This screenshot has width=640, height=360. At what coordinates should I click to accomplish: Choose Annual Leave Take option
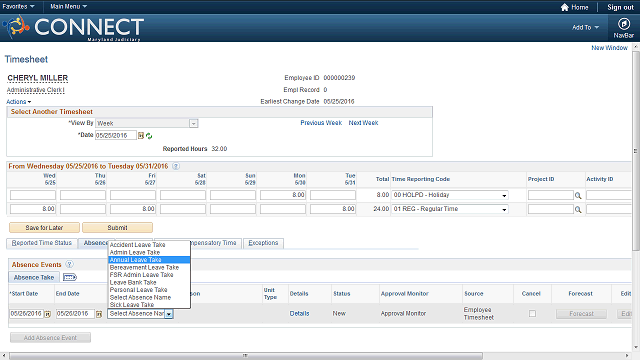click(x=149, y=260)
